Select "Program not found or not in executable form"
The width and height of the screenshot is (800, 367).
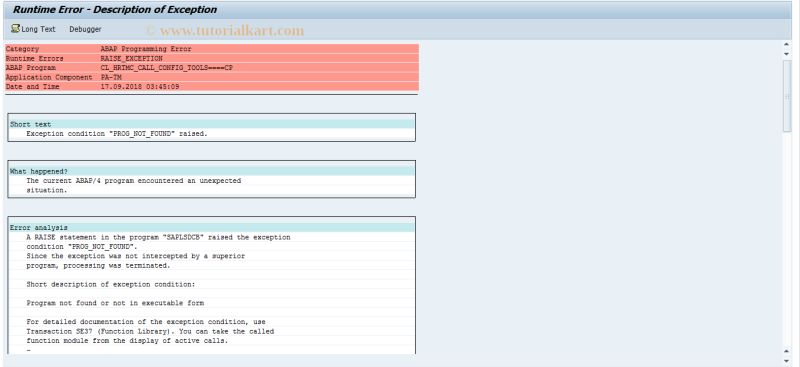tap(115, 303)
